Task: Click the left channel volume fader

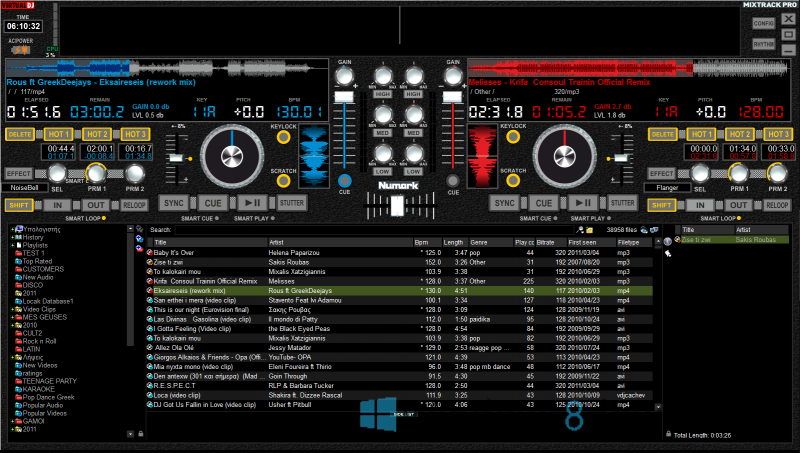Action: 344,97
